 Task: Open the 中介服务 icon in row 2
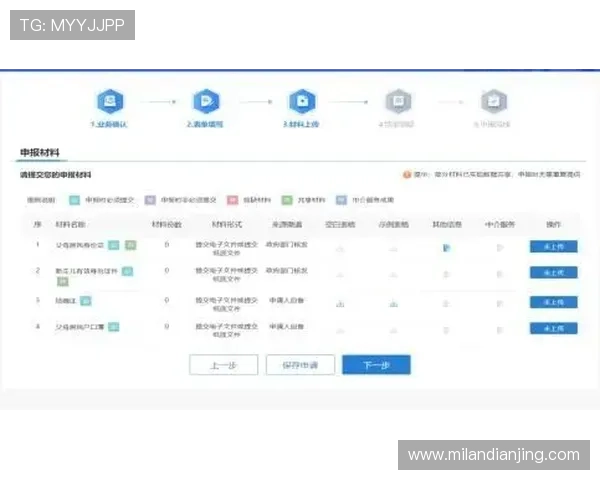coord(500,274)
